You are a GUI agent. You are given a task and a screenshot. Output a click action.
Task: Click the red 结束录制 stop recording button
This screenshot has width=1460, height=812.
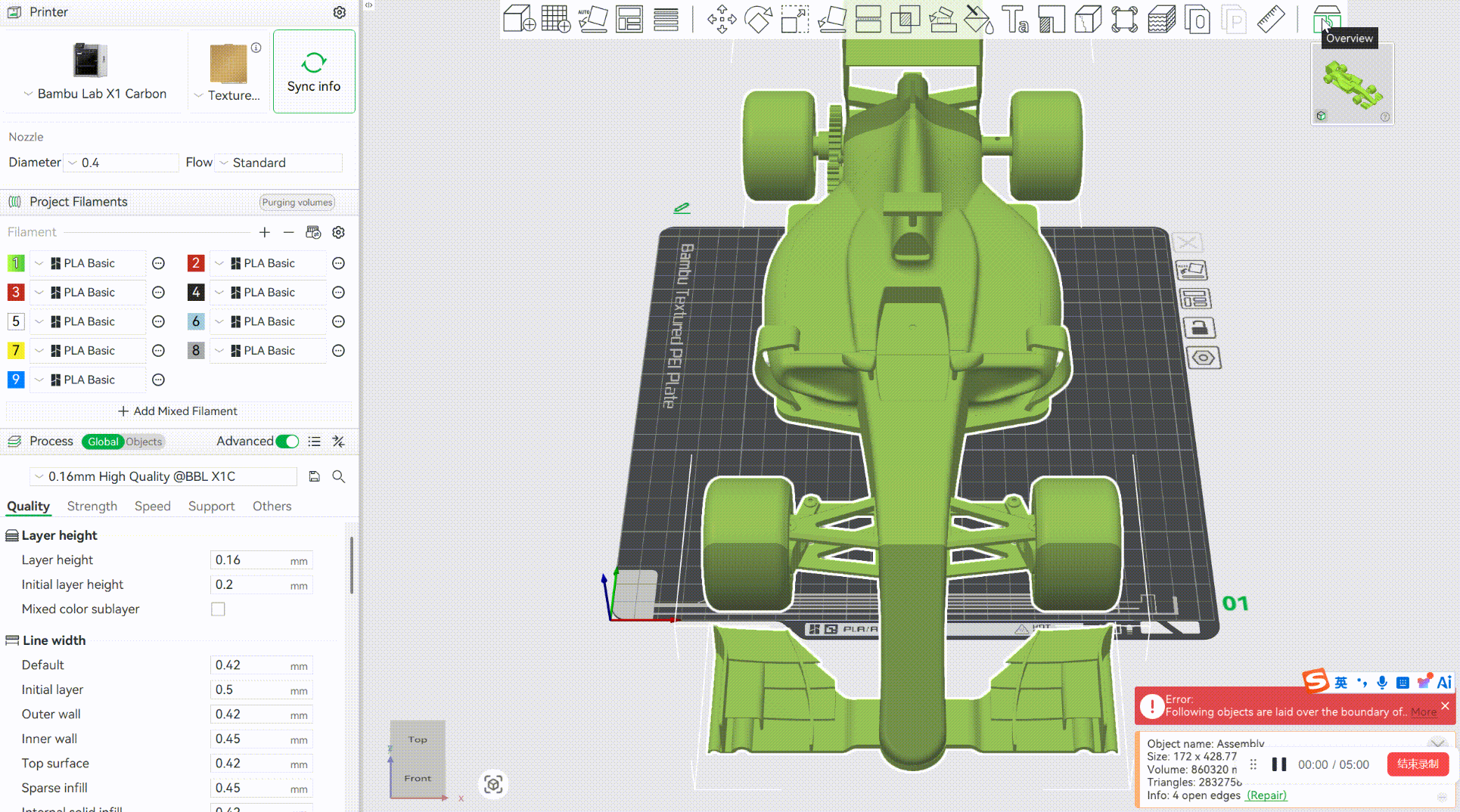tap(1418, 764)
